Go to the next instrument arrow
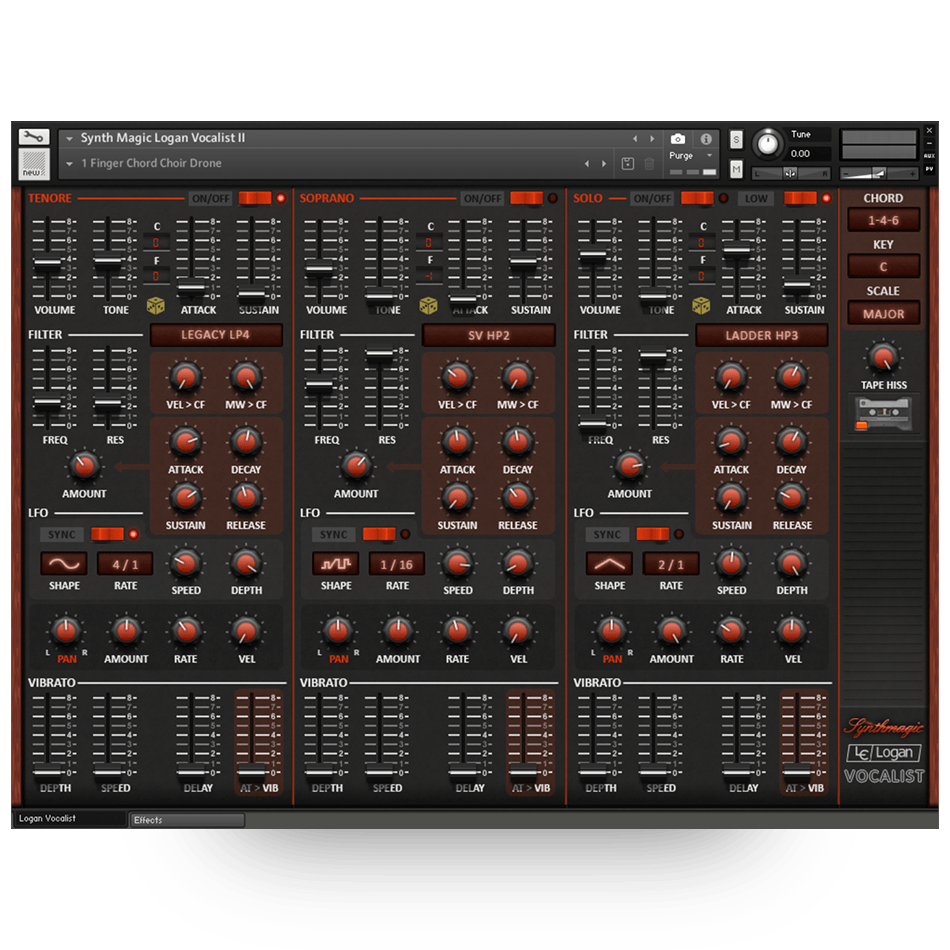The width and height of the screenshot is (950, 950). 652,139
